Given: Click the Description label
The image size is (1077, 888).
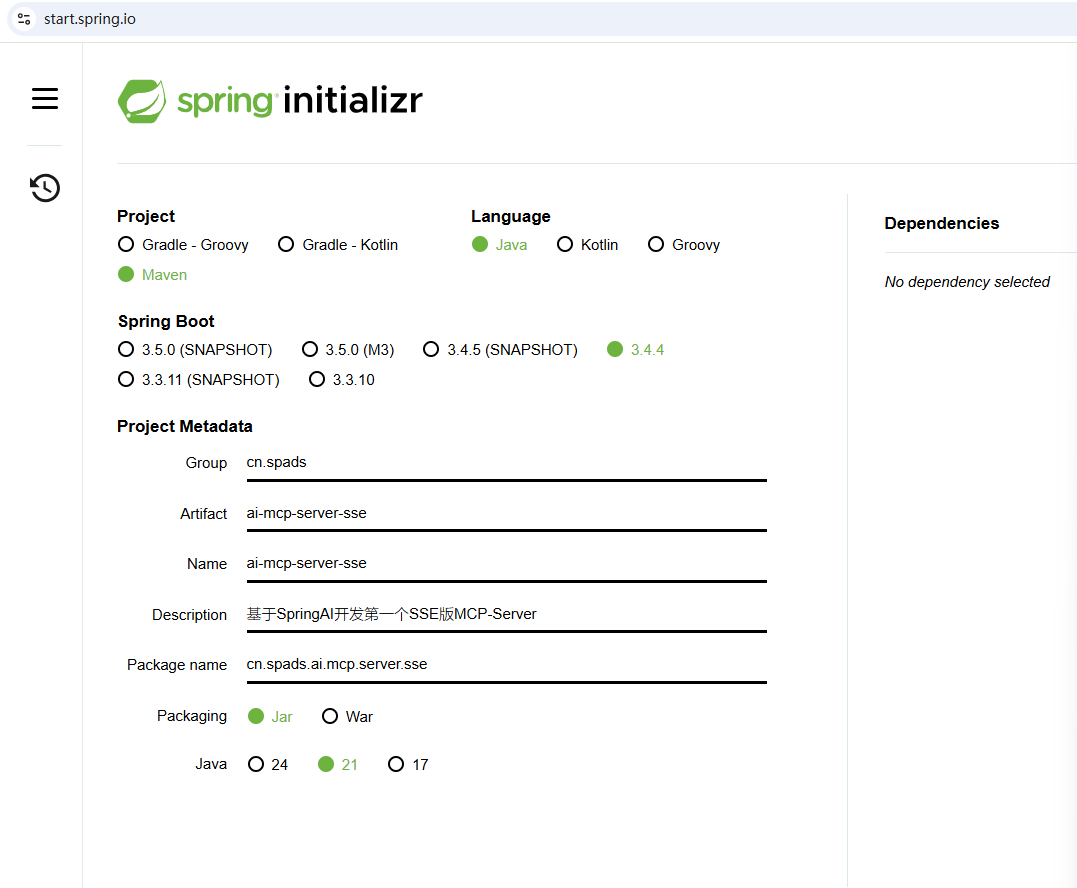Looking at the screenshot, I should tap(189, 615).
